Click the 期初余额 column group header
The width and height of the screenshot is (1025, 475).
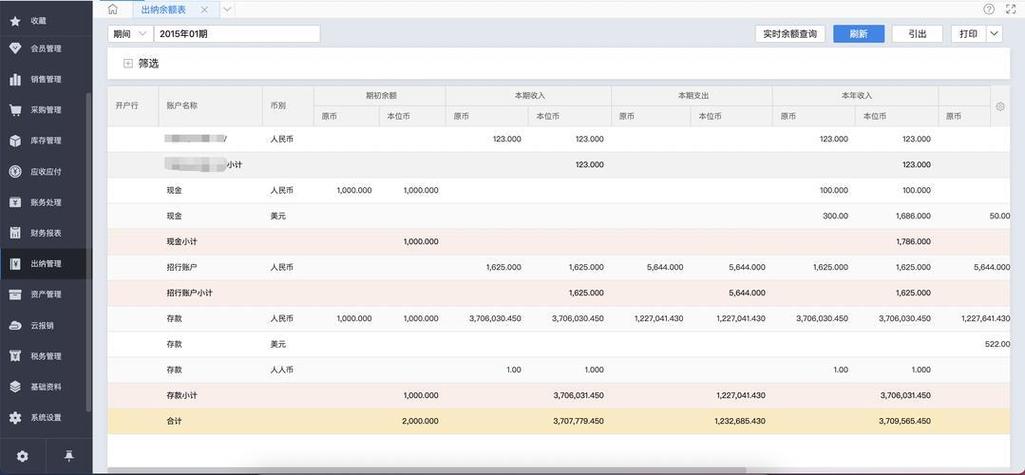click(x=380, y=95)
